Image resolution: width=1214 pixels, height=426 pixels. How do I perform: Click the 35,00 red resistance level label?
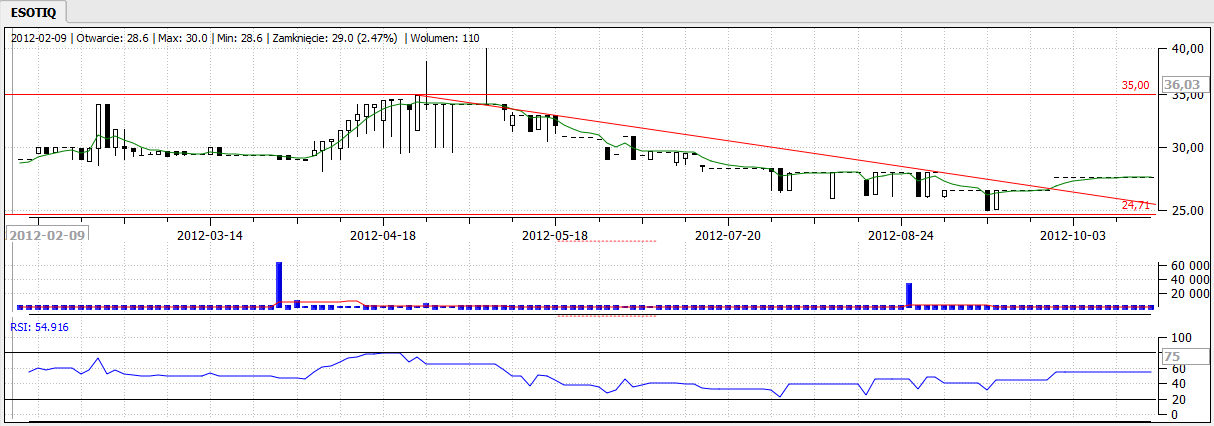(x=1135, y=86)
